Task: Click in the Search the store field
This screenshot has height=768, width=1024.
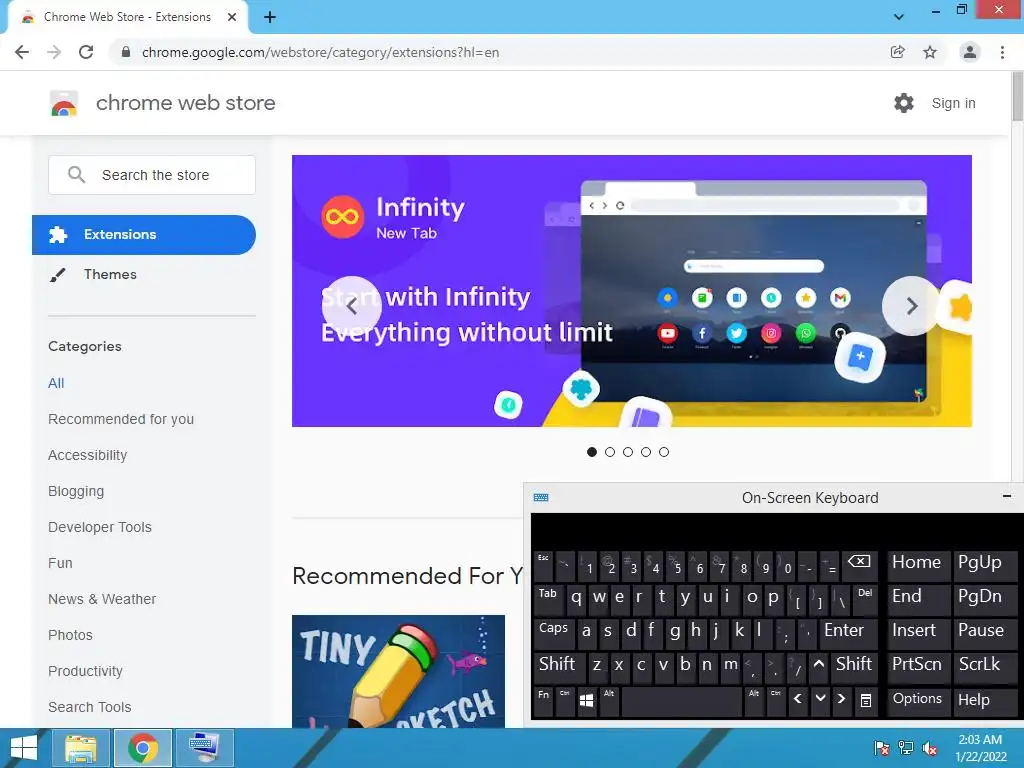Action: (152, 175)
